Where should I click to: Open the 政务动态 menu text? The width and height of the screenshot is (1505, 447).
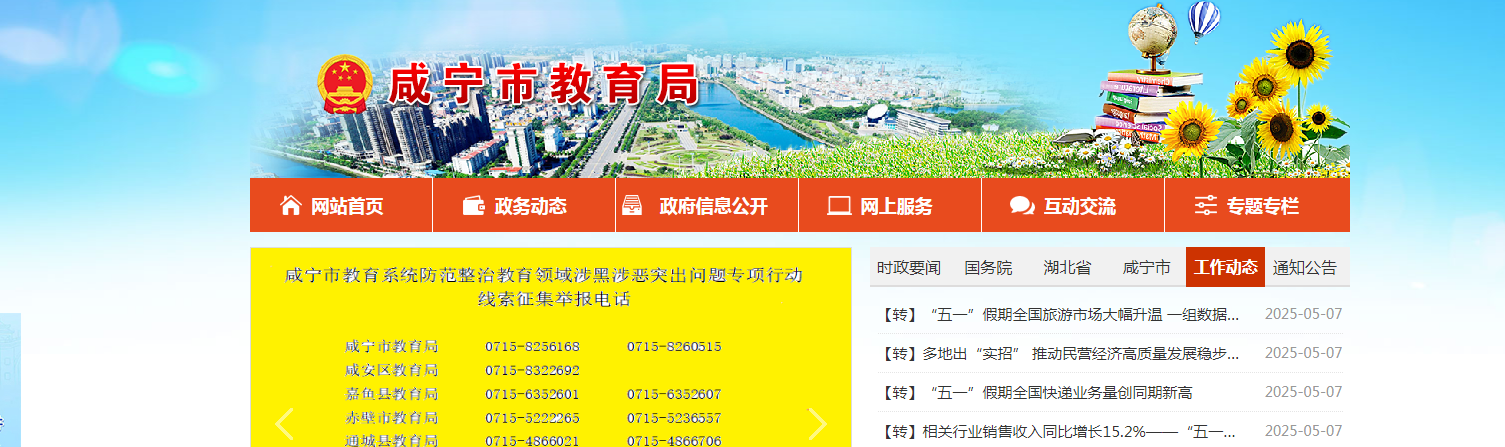[x=530, y=207]
